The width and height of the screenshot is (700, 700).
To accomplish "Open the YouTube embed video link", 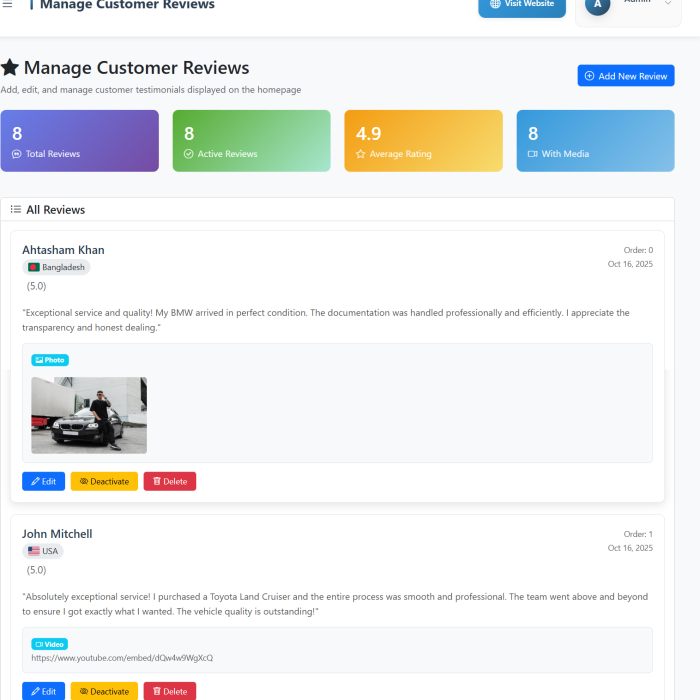I will point(122,658).
